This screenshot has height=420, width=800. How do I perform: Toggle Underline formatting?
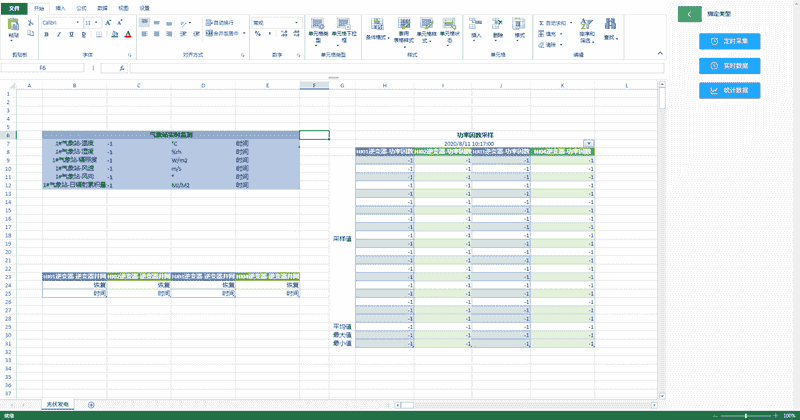click(71, 34)
